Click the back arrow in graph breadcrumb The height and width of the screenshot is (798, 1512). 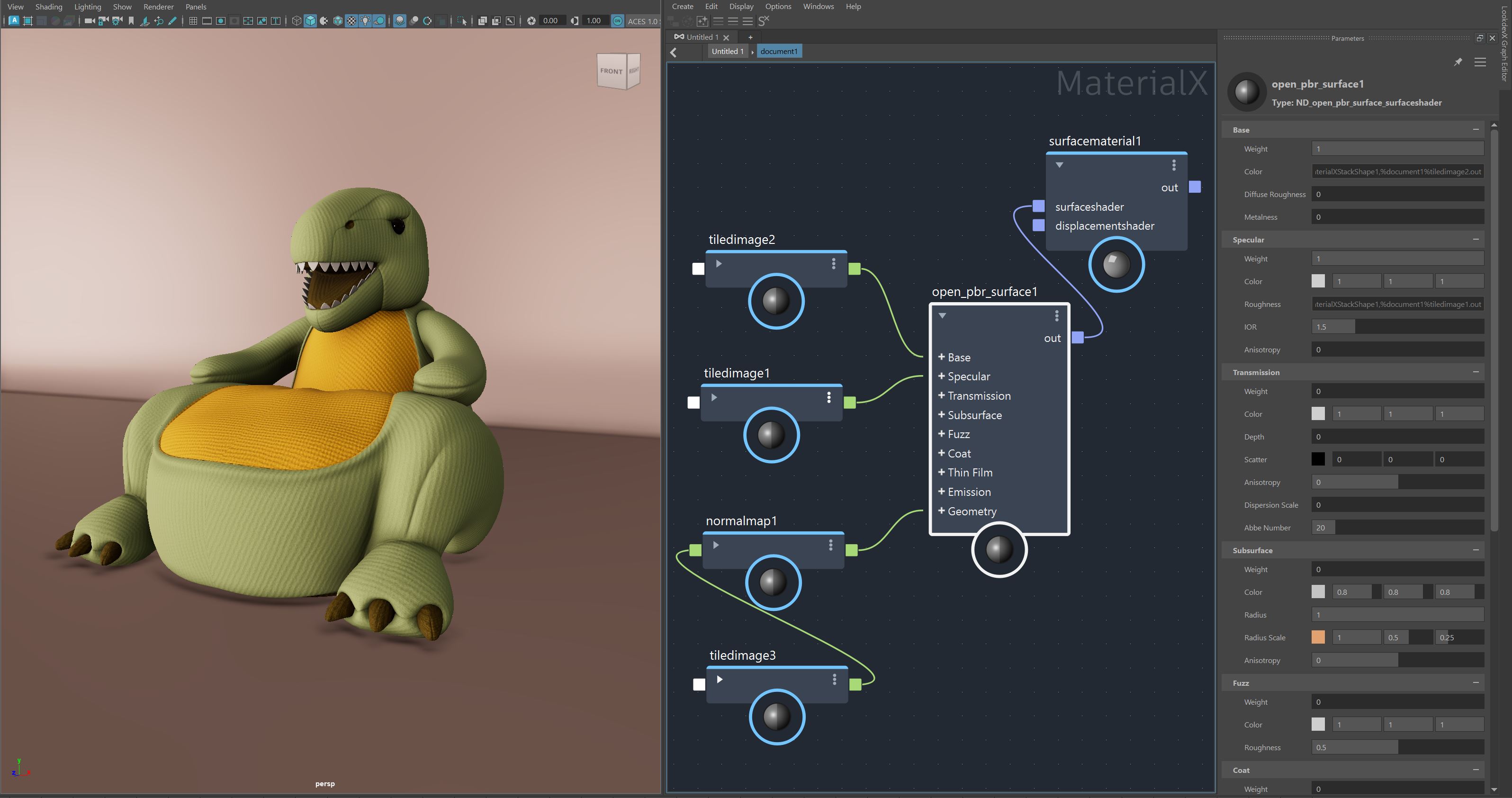674,52
